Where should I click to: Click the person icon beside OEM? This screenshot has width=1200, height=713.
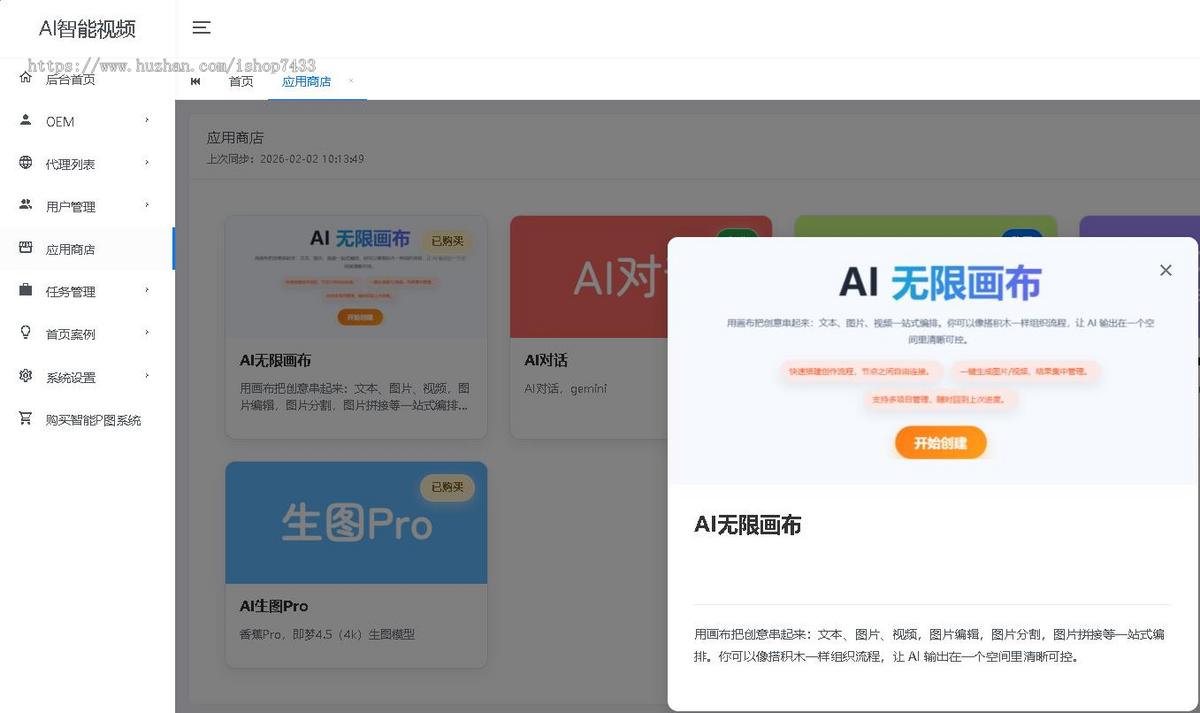click(26, 120)
